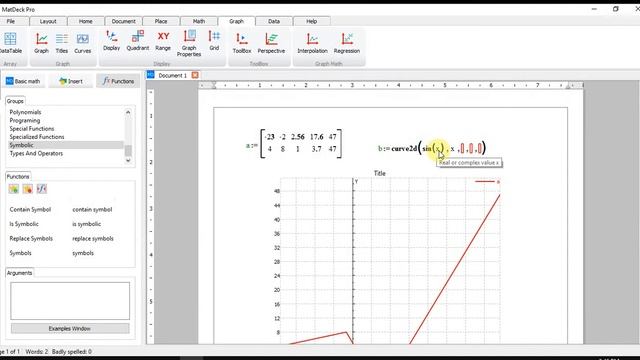
Task: Select the Graph ribbon tab
Action: [x=236, y=21]
